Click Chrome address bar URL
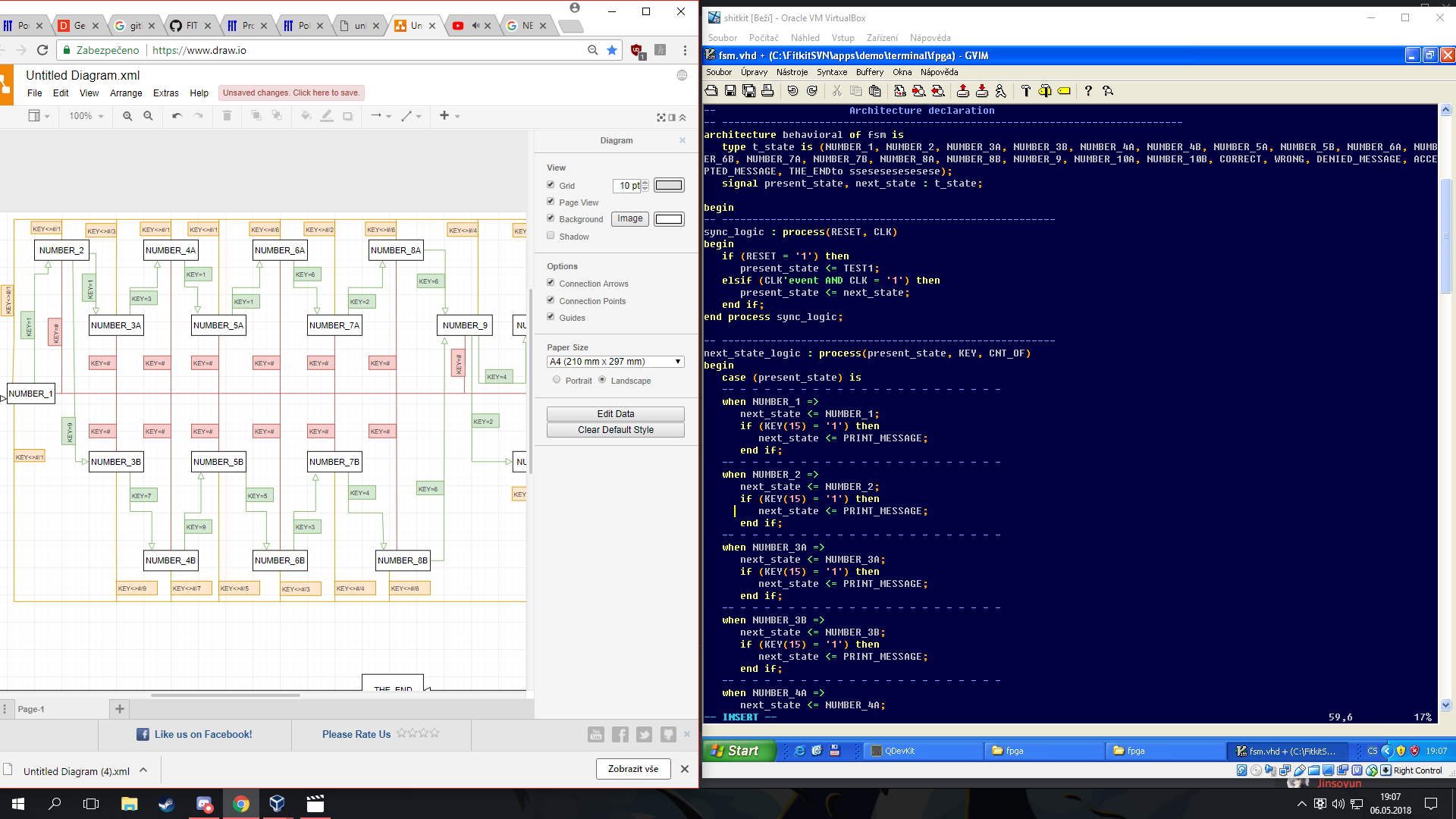1456x819 pixels. [199, 50]
